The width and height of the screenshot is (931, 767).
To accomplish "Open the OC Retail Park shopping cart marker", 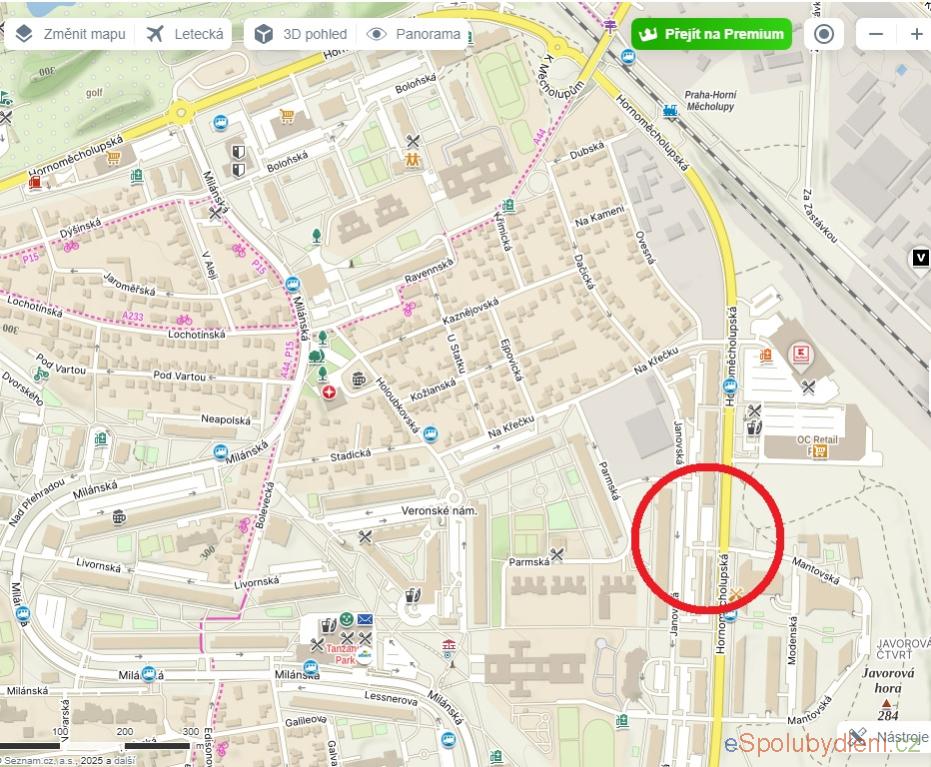I will tap(820, 451).
